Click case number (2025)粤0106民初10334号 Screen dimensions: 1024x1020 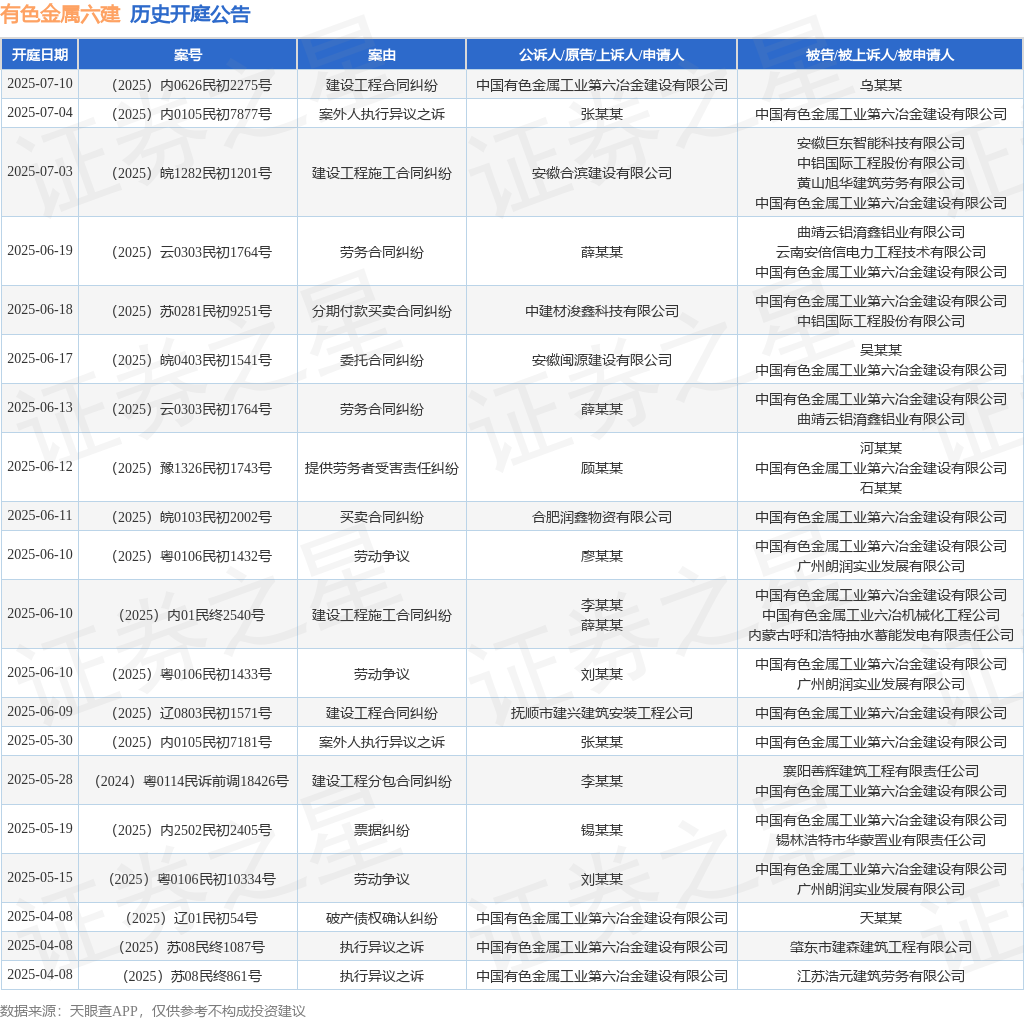click(191, 879)
